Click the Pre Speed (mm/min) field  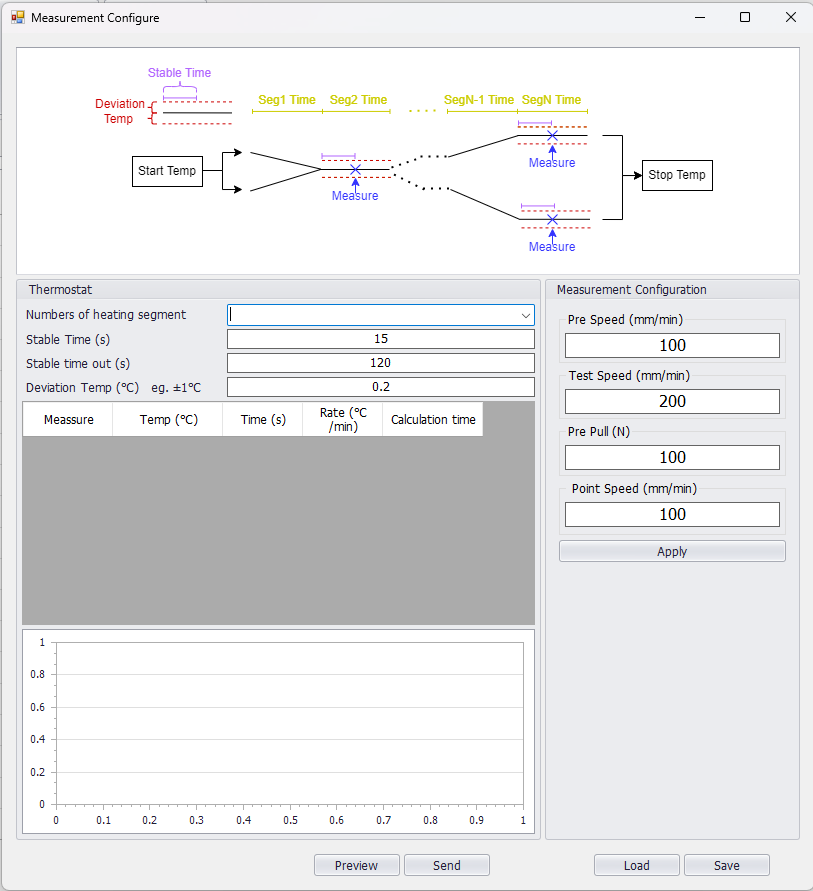click(672, 345)
